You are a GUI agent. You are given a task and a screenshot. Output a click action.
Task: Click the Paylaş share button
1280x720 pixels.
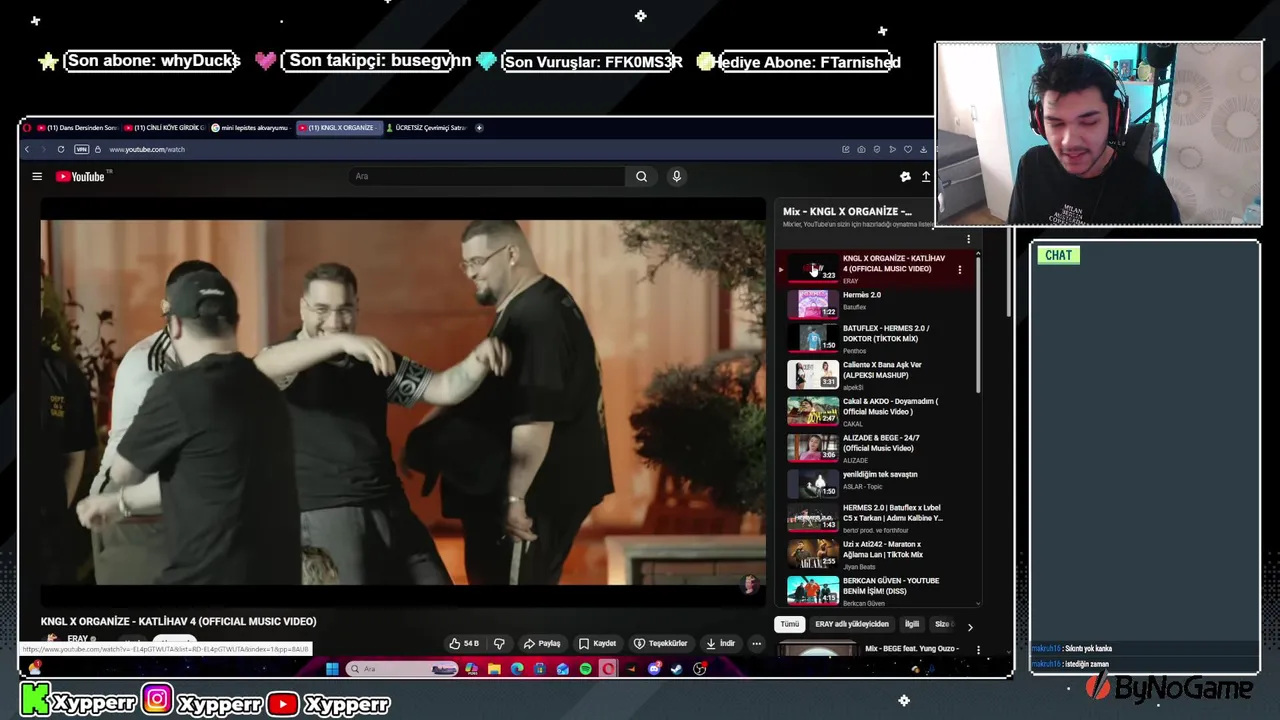click(x=542, y=643)
